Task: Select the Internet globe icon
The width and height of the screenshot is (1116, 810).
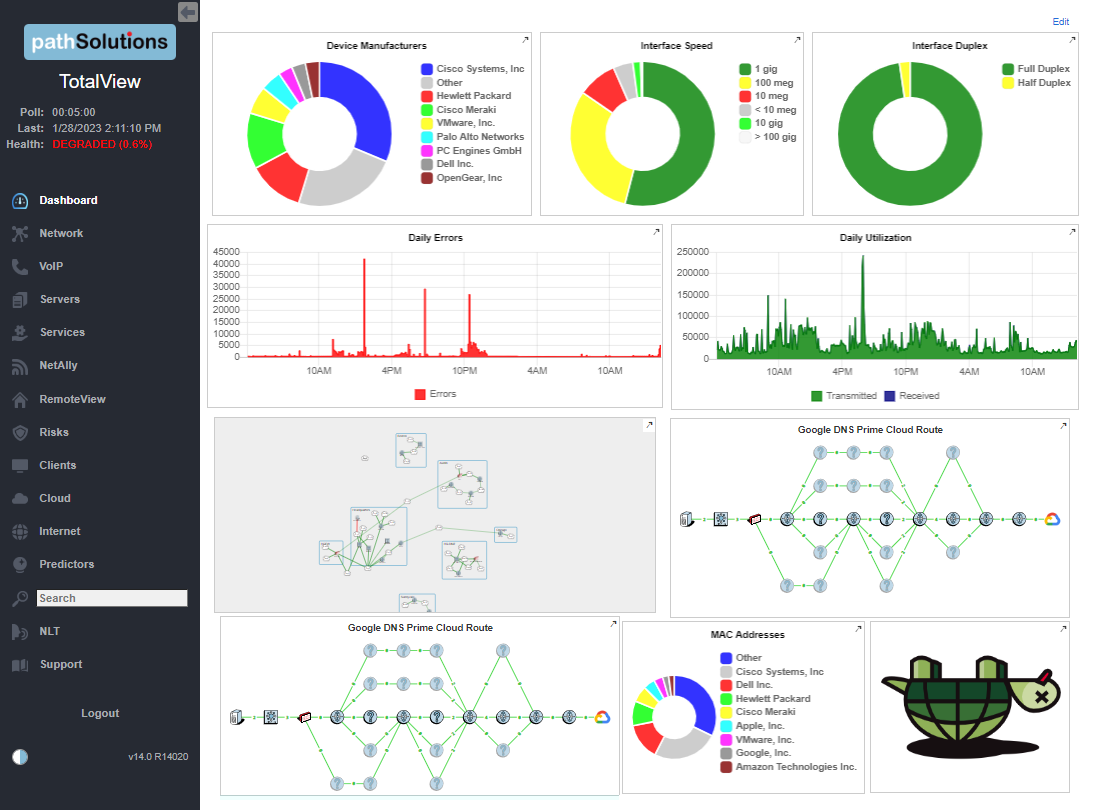Action: tap(20, 532)
